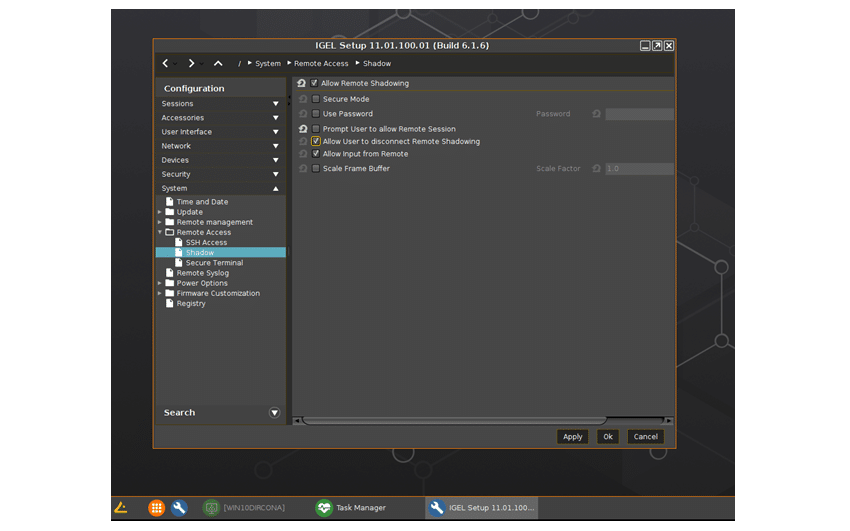The image size is (850, 531).
Task: Click Shadow in the breadcrumb
Action: (377, 63)
